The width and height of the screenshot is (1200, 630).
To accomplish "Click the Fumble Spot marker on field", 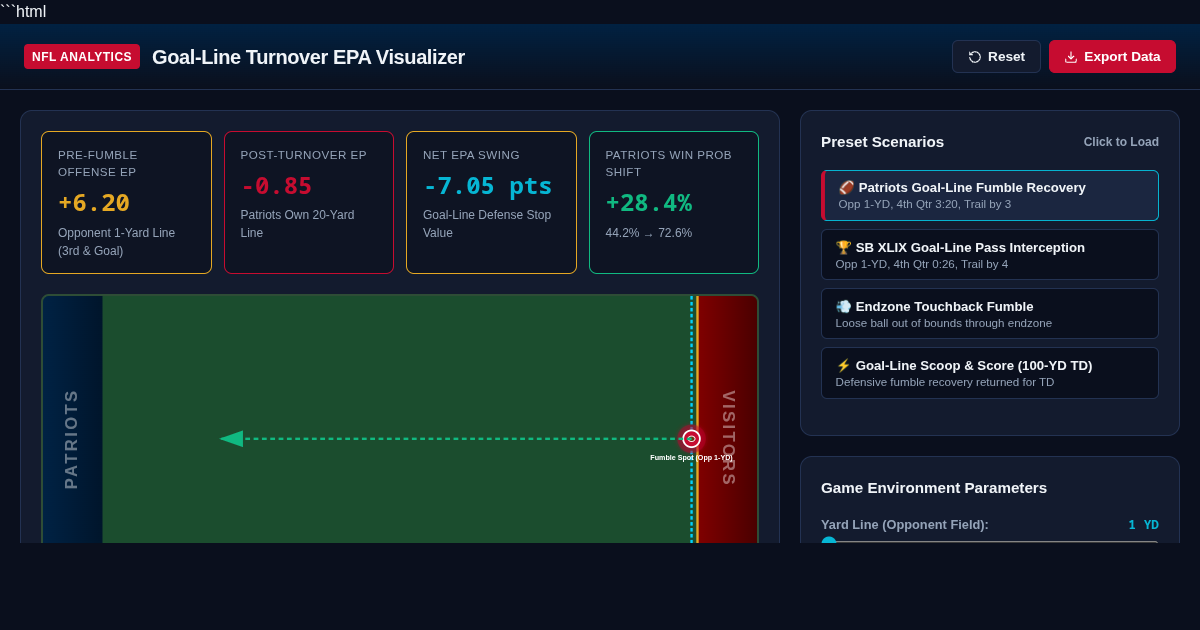I will coord(691,438).
